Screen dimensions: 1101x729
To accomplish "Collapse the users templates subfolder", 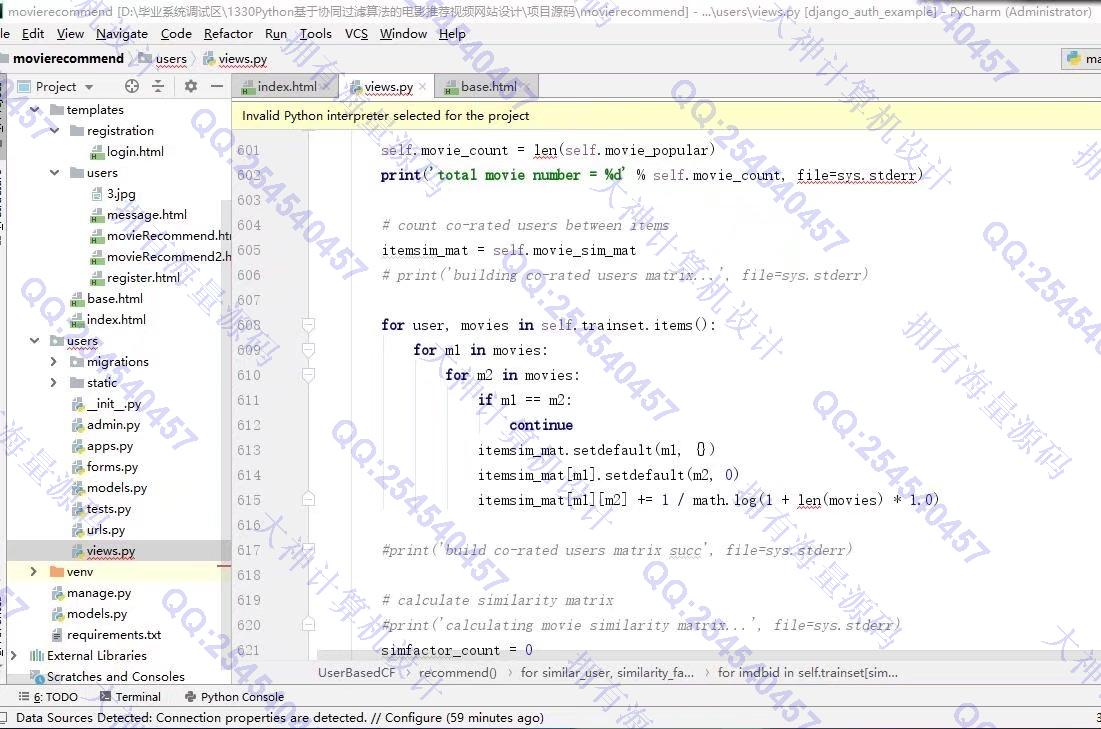I will (54, 173).
